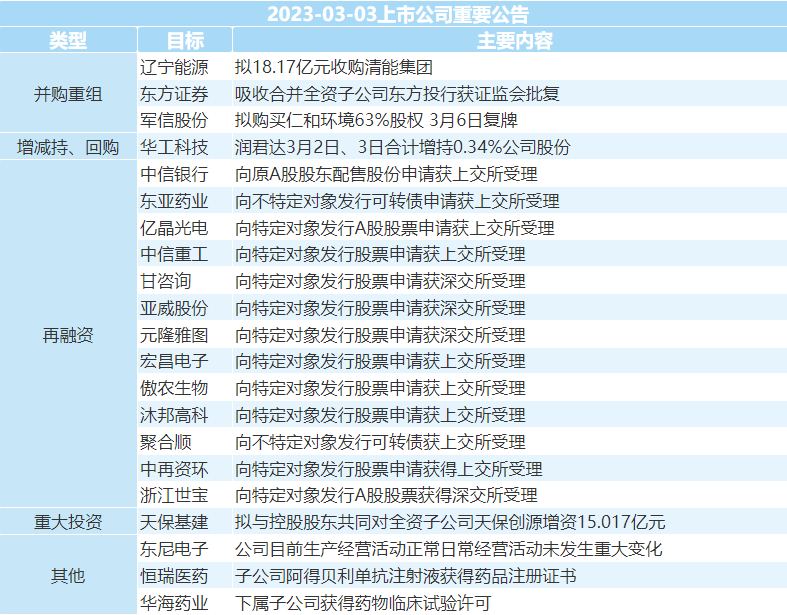Select company name 军信股份
The image size is (787, 615).
tap(174, 120)
